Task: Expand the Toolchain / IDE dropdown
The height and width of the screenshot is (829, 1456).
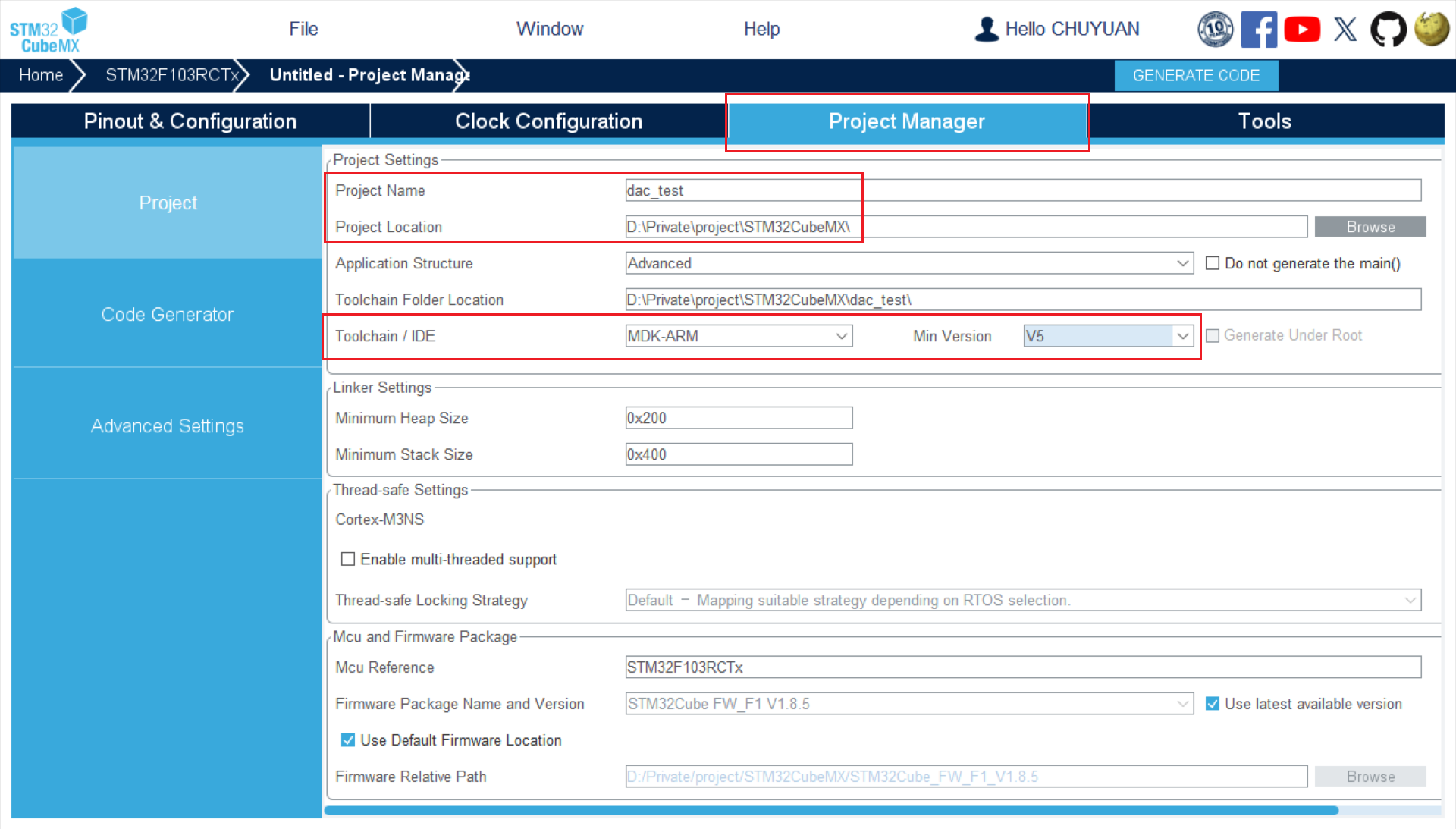Action: coord(841,336)
